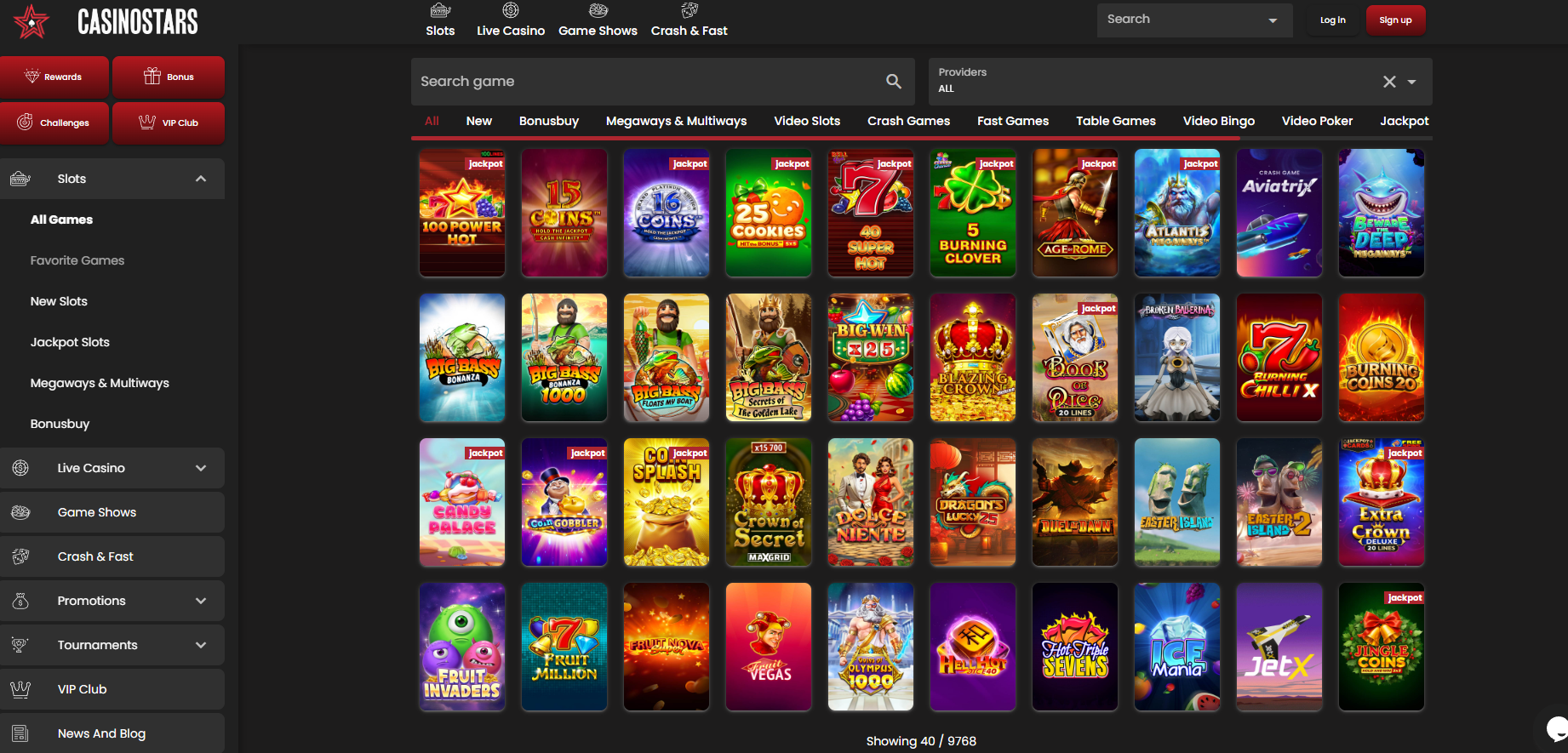Open JetX game thumbnail
Image resolution: width=1568 pixels, height=753 pixels.
coord(1279,647)
